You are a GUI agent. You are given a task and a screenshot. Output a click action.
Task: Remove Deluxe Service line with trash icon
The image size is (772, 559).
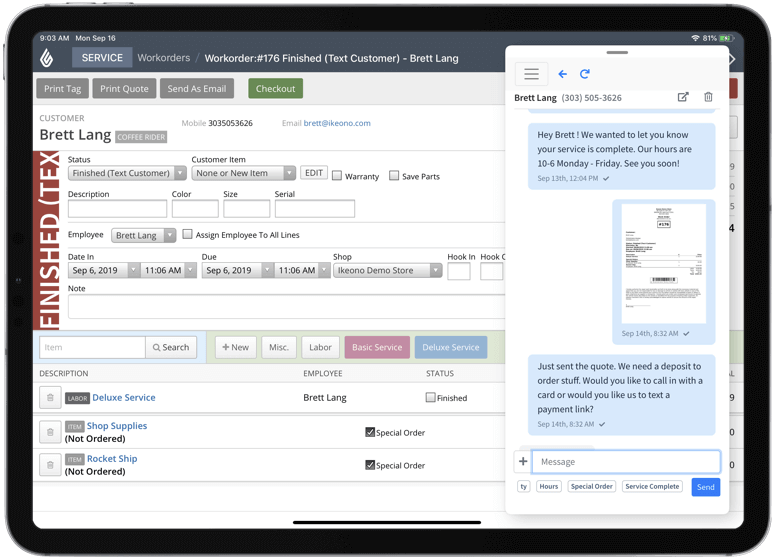(x=50, y=398)
